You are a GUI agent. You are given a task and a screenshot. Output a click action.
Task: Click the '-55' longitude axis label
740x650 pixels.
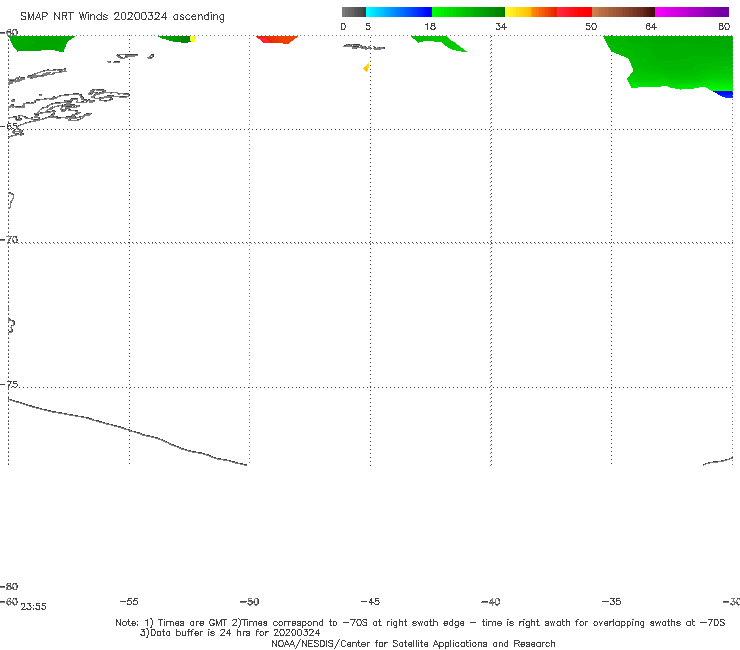click(x=129, y=601)
